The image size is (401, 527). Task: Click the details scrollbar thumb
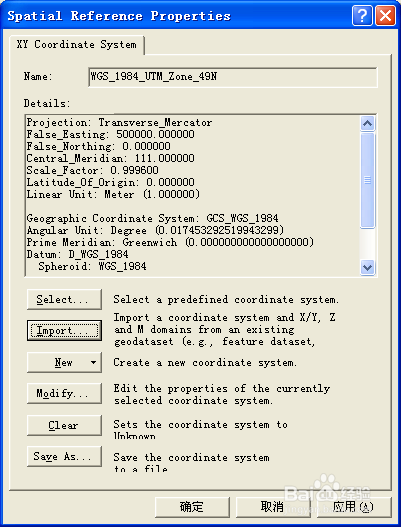click(367, 180)
